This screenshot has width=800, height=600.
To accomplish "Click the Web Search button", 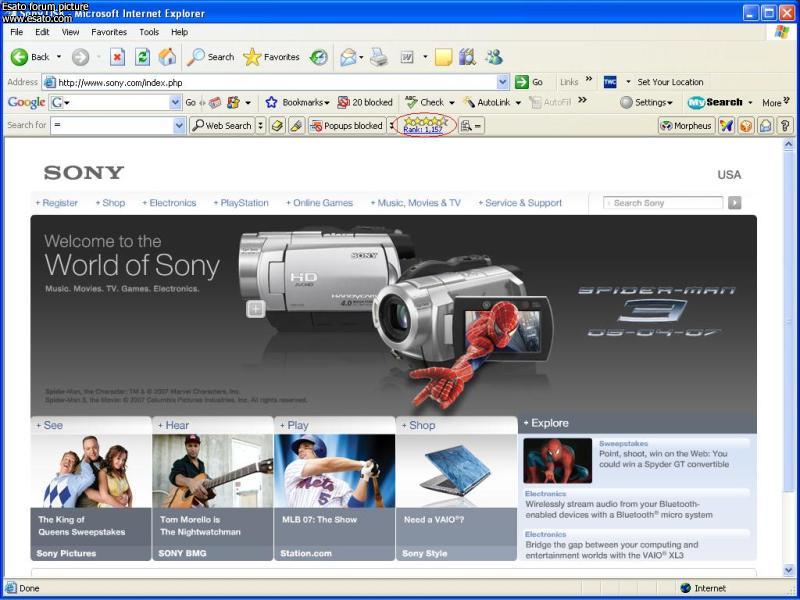I will (x=221, y=126).
